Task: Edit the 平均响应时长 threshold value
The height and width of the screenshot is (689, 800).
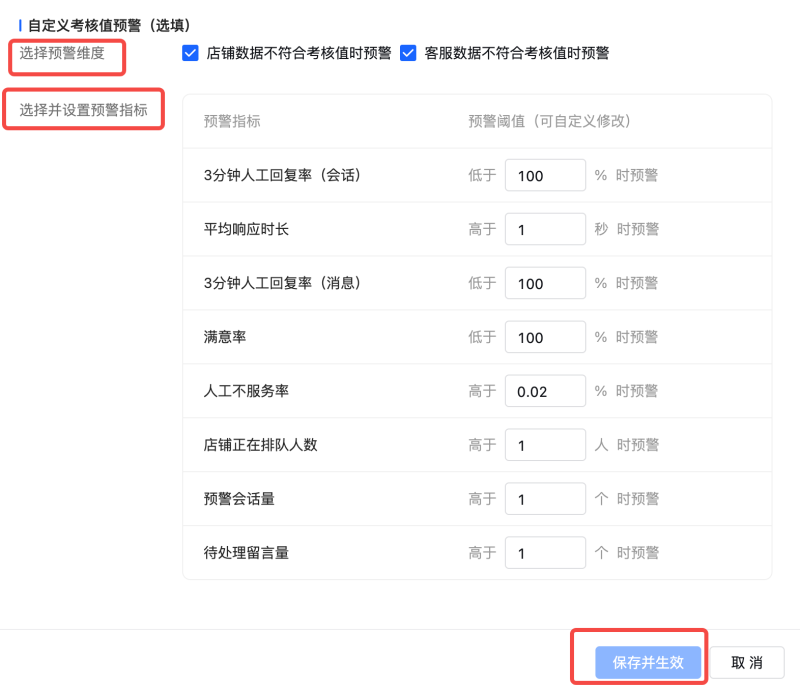Action: click(545, 228)
